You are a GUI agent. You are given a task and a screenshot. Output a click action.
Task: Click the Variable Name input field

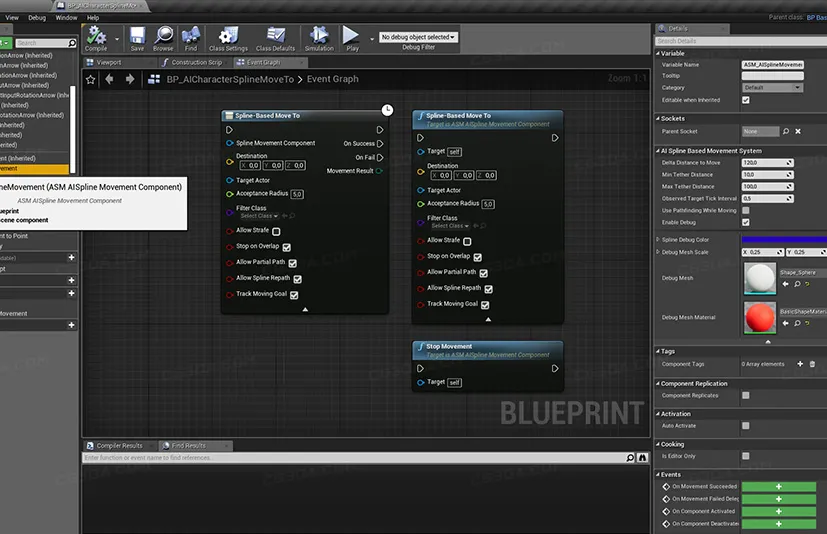[773, 65]
